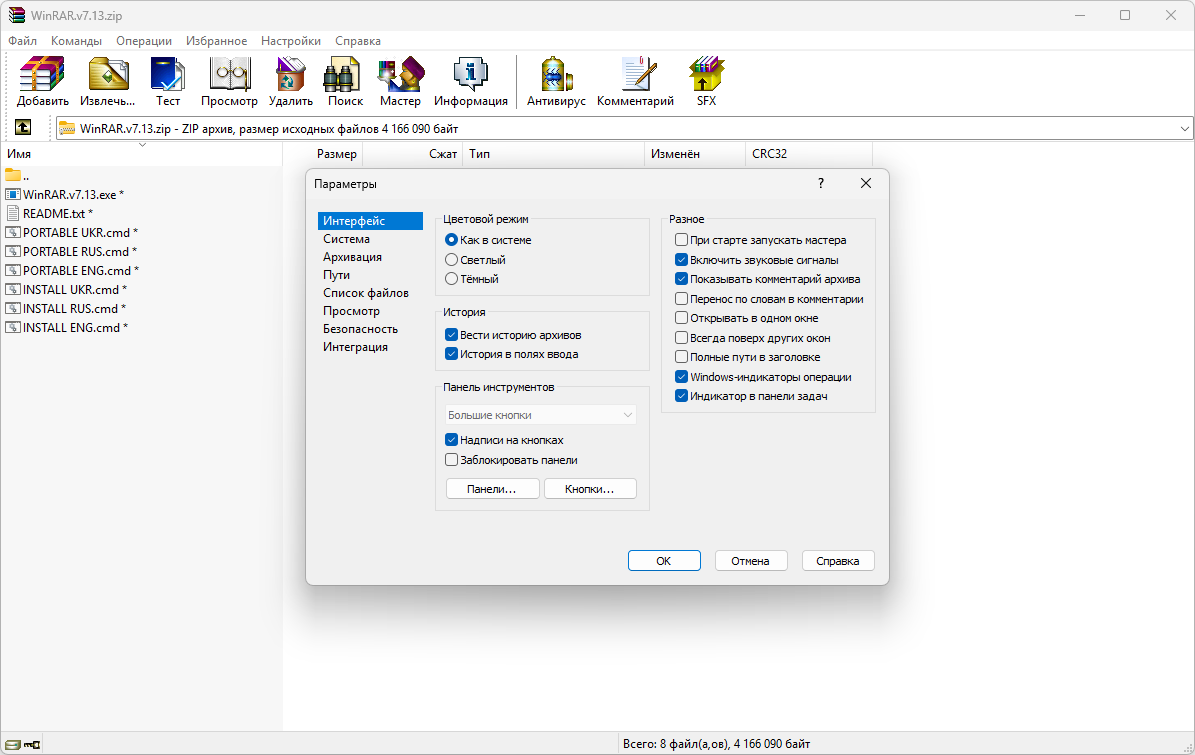The width and height of the screenshot is (1195, 755).
Task: Open the Избранное menu
Action: [x=216, y=41]
